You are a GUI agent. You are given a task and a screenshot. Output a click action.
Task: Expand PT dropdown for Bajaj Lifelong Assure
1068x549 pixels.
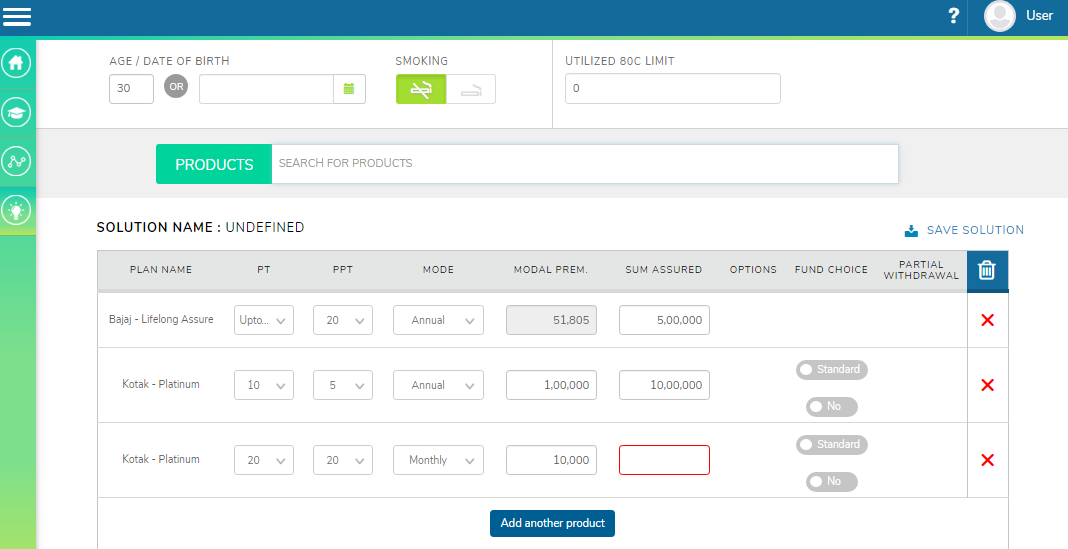263,320
